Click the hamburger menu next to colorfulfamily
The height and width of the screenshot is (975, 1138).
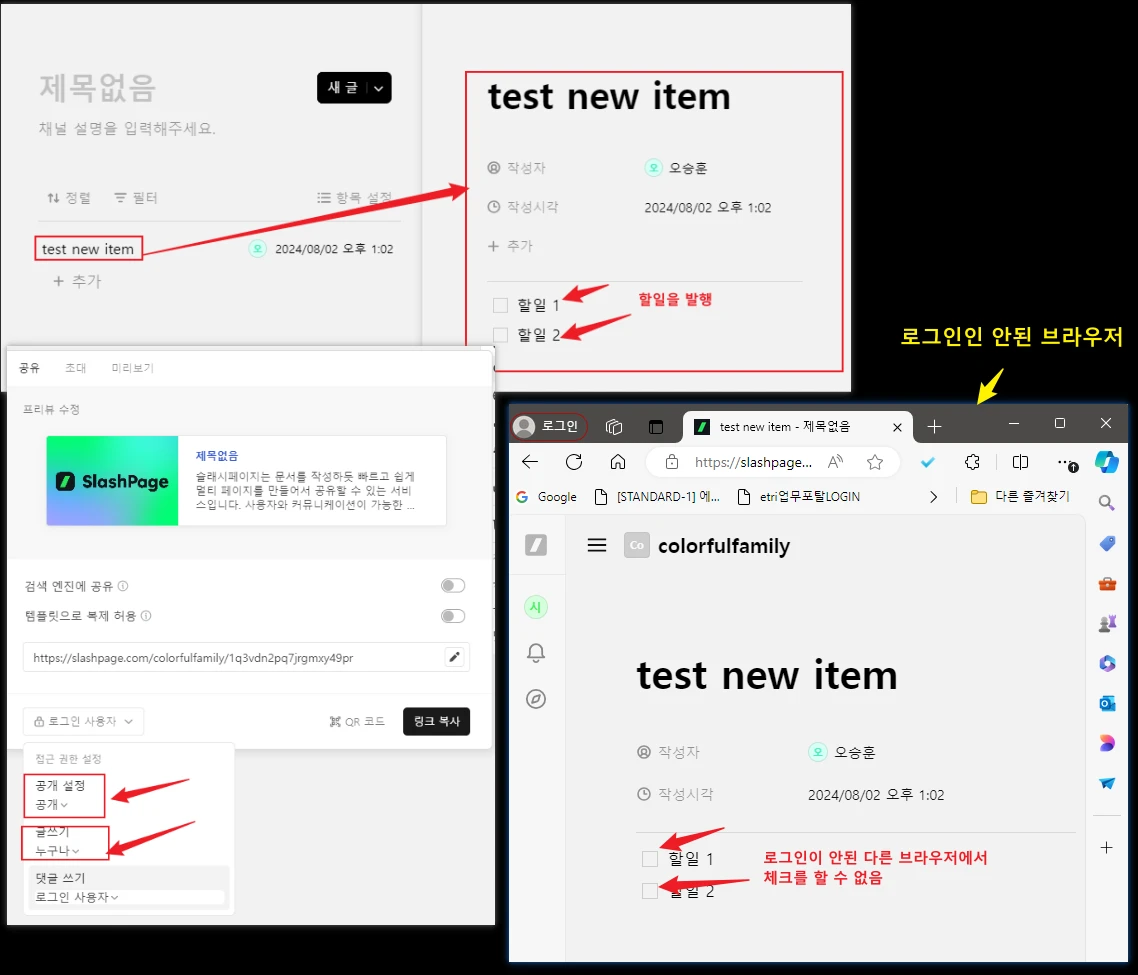click(x=597, y=545)
